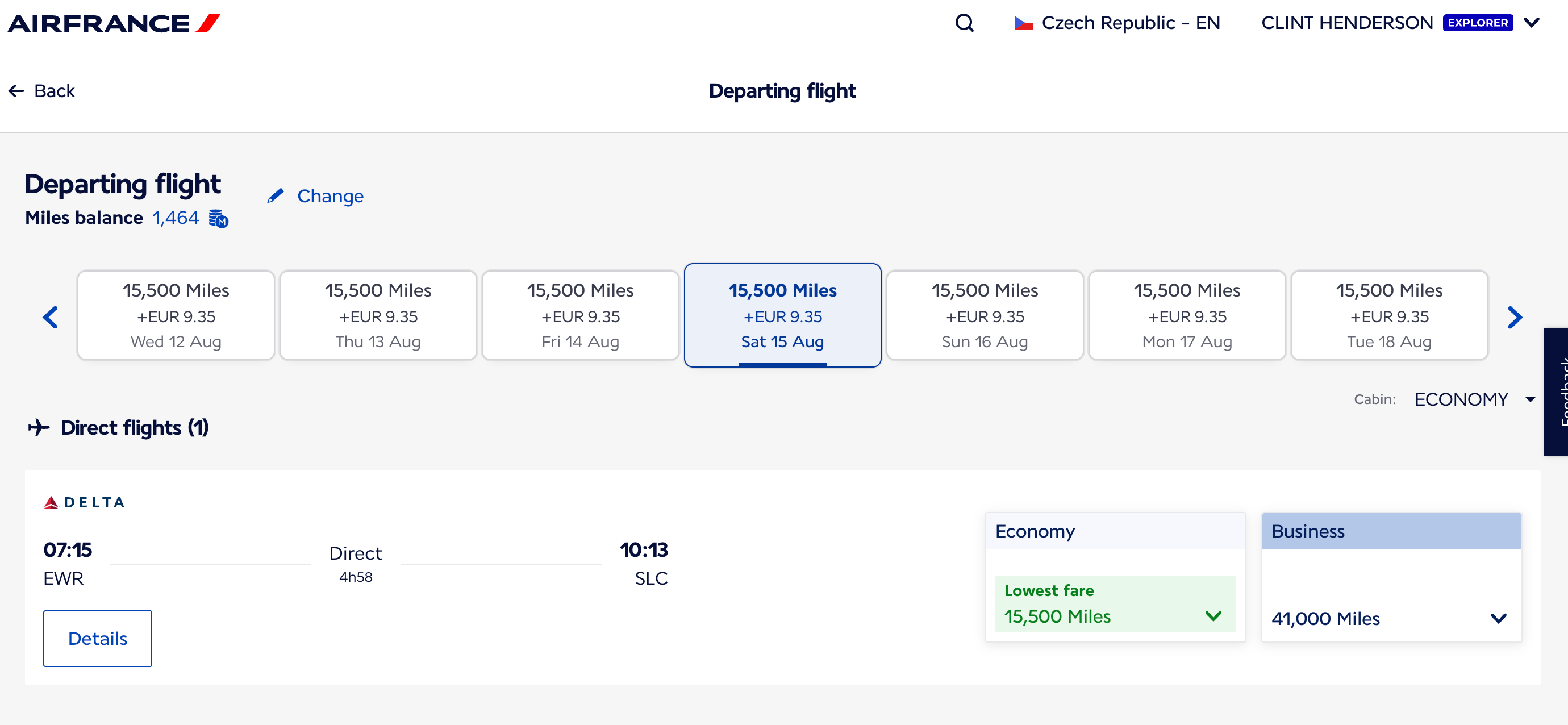The image size is (1568, 725).
Task: Click arrival time 10:13
Action: tap(643, 549)
